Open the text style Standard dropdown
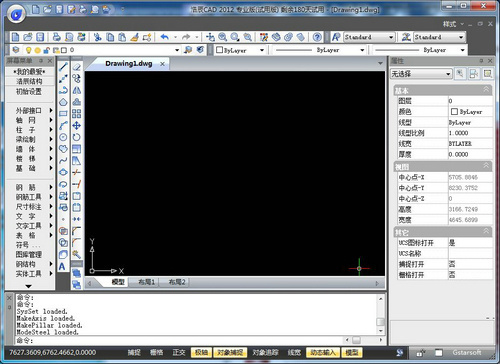Screen dimensions: 500x364 click(x=391, y=37)
